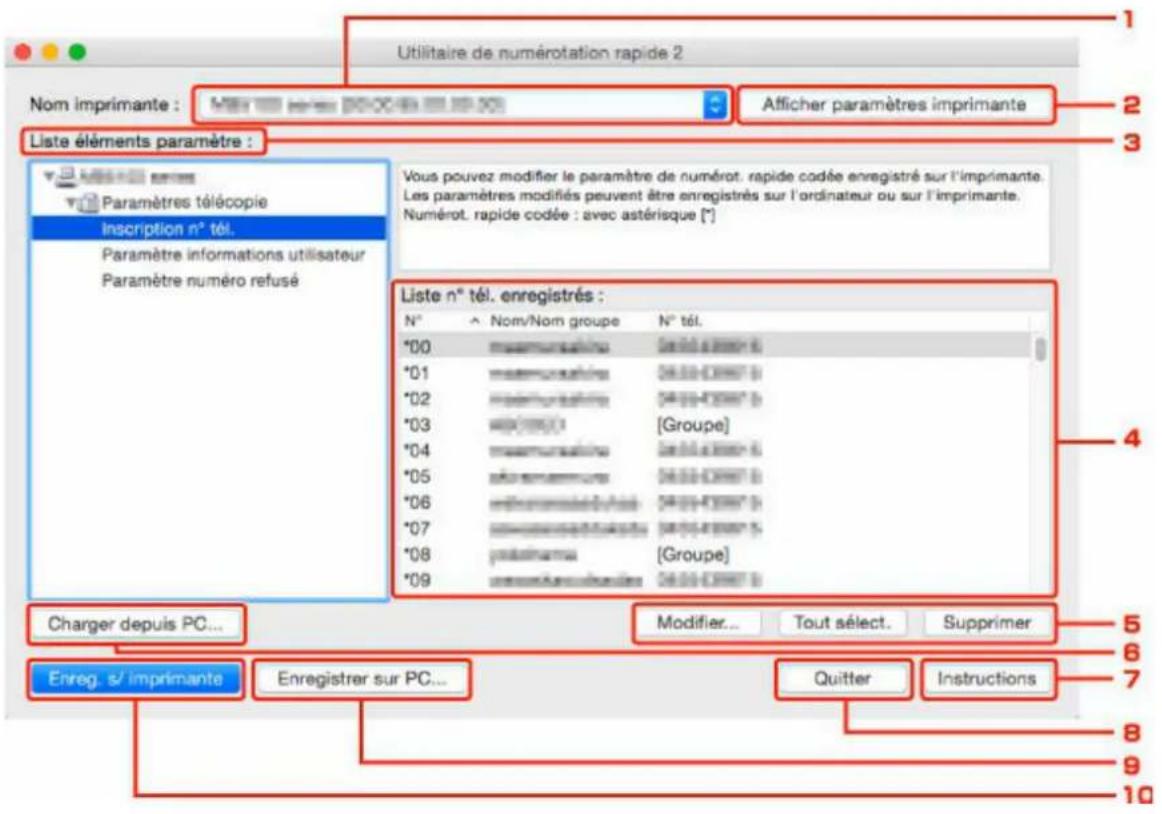The height and width of the screenshot is (814, 1162).
Task: Select the printer icon in tree
Action: point(67,176)
